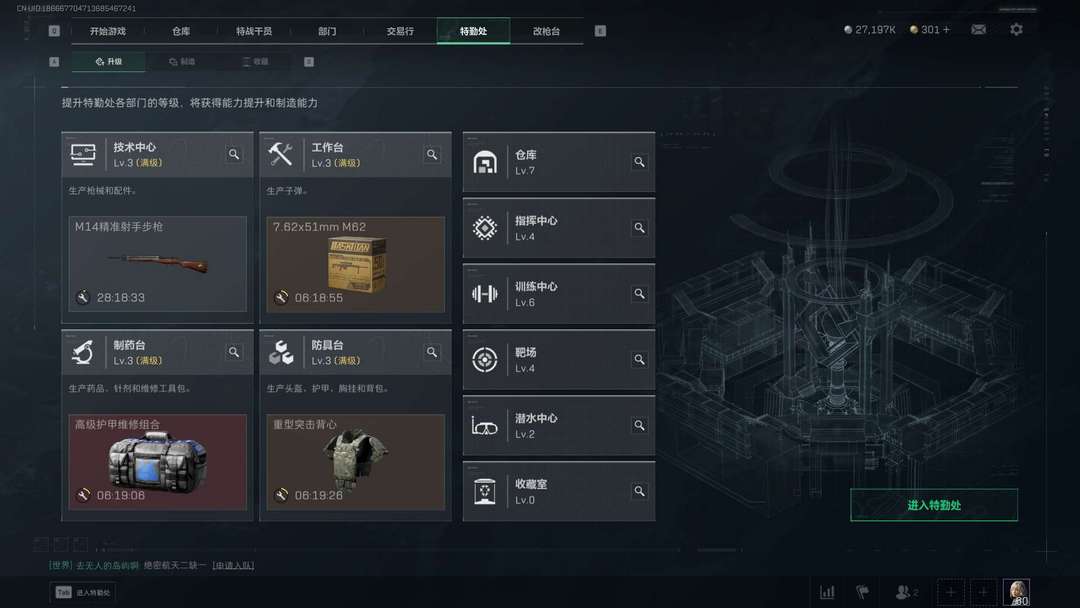Open the M14精准射手步枪 production item

tap(158, 264)
